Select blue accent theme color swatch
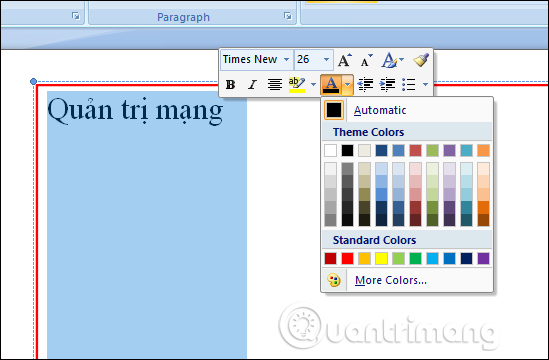The image size is (549, 360). tap(398, 151)
